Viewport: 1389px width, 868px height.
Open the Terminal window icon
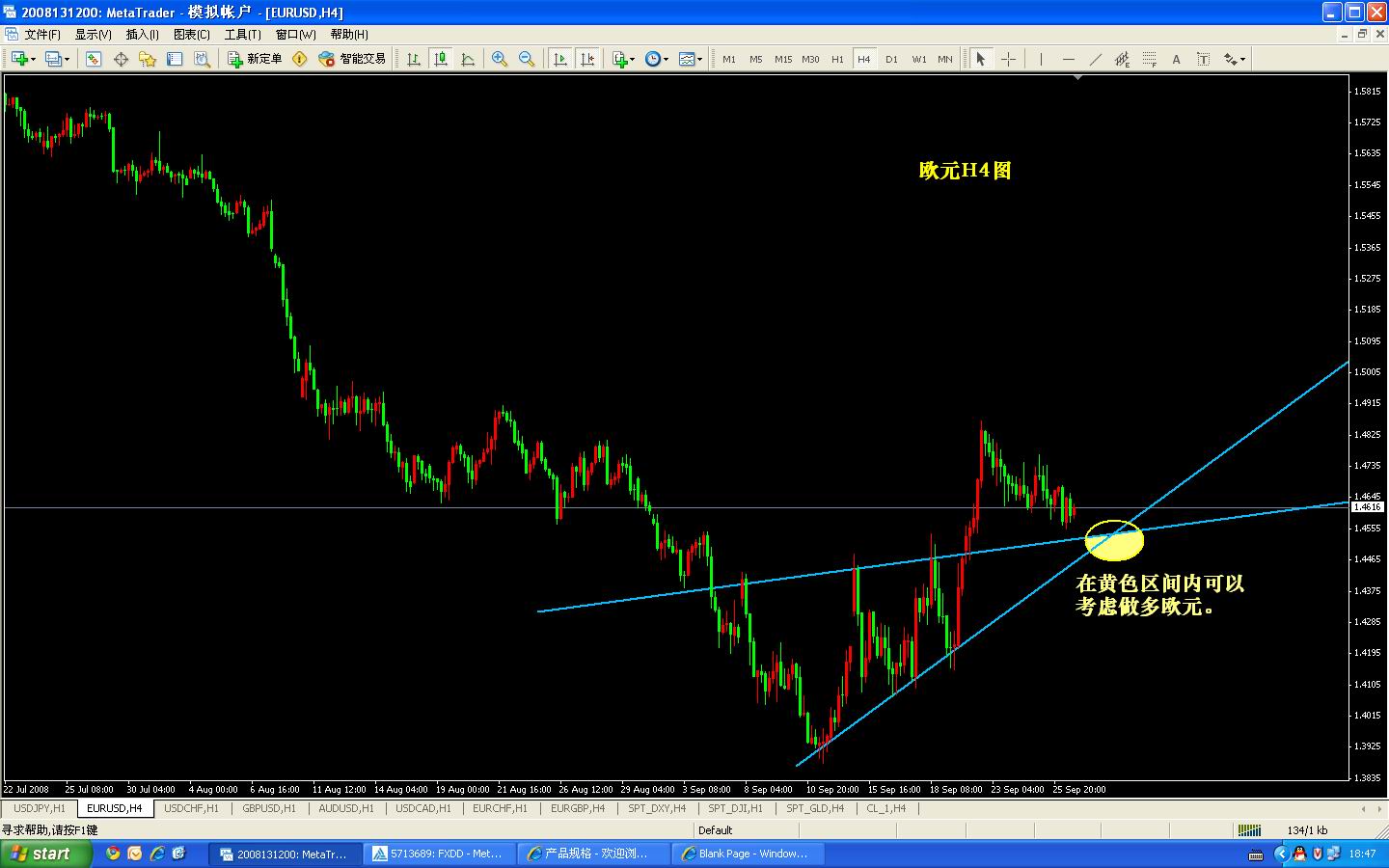pyautogui.click(x=175, y=59)
